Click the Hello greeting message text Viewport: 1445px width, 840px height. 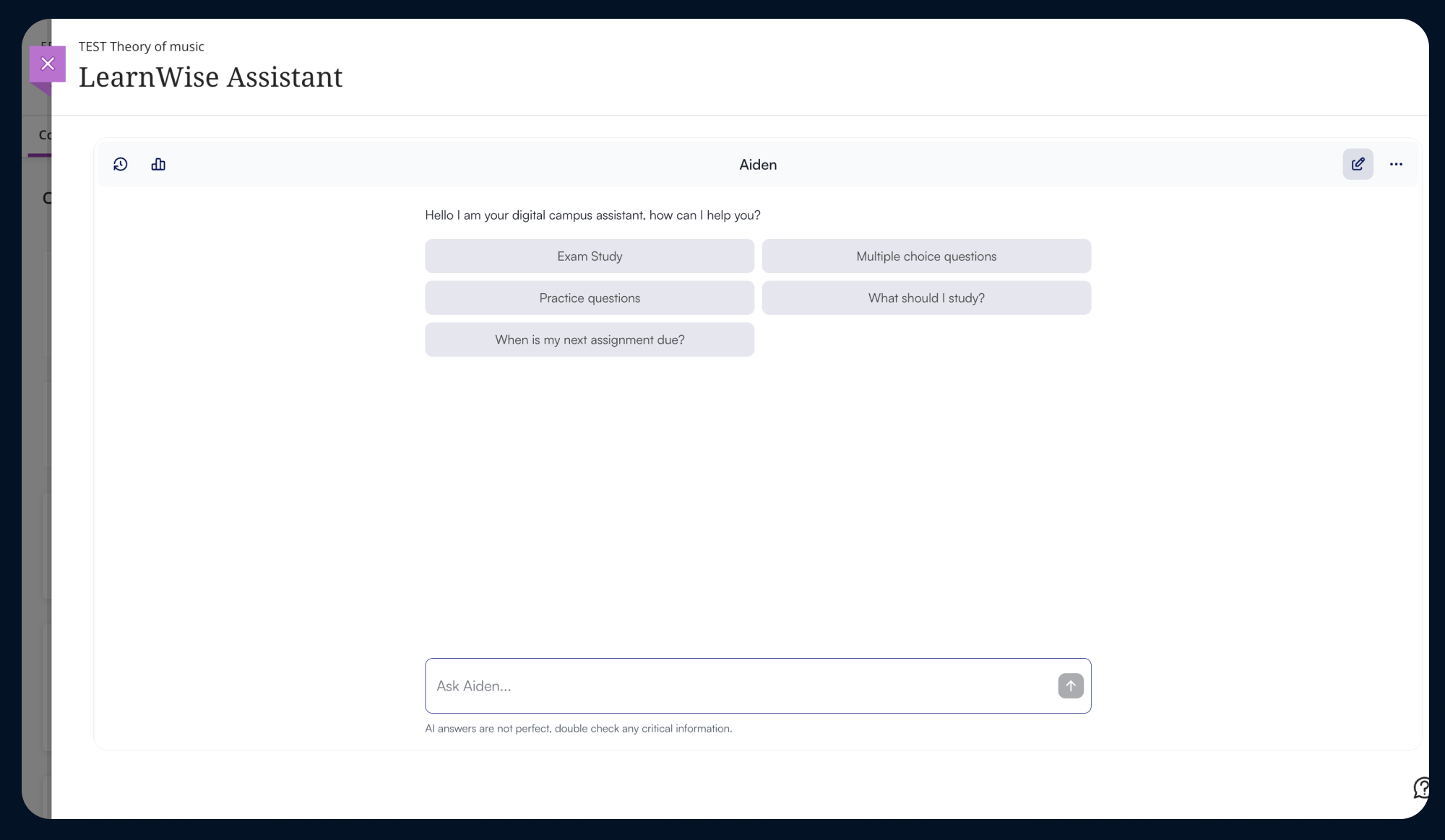click(x=592, y=215)
